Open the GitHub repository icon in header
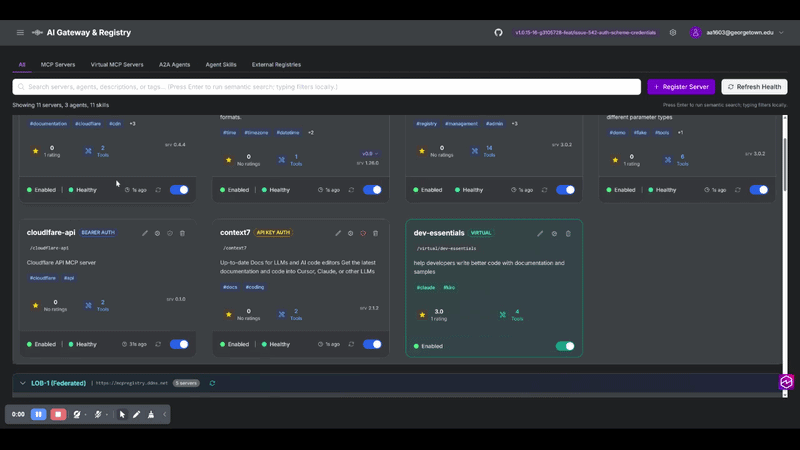 coord(499,32)
